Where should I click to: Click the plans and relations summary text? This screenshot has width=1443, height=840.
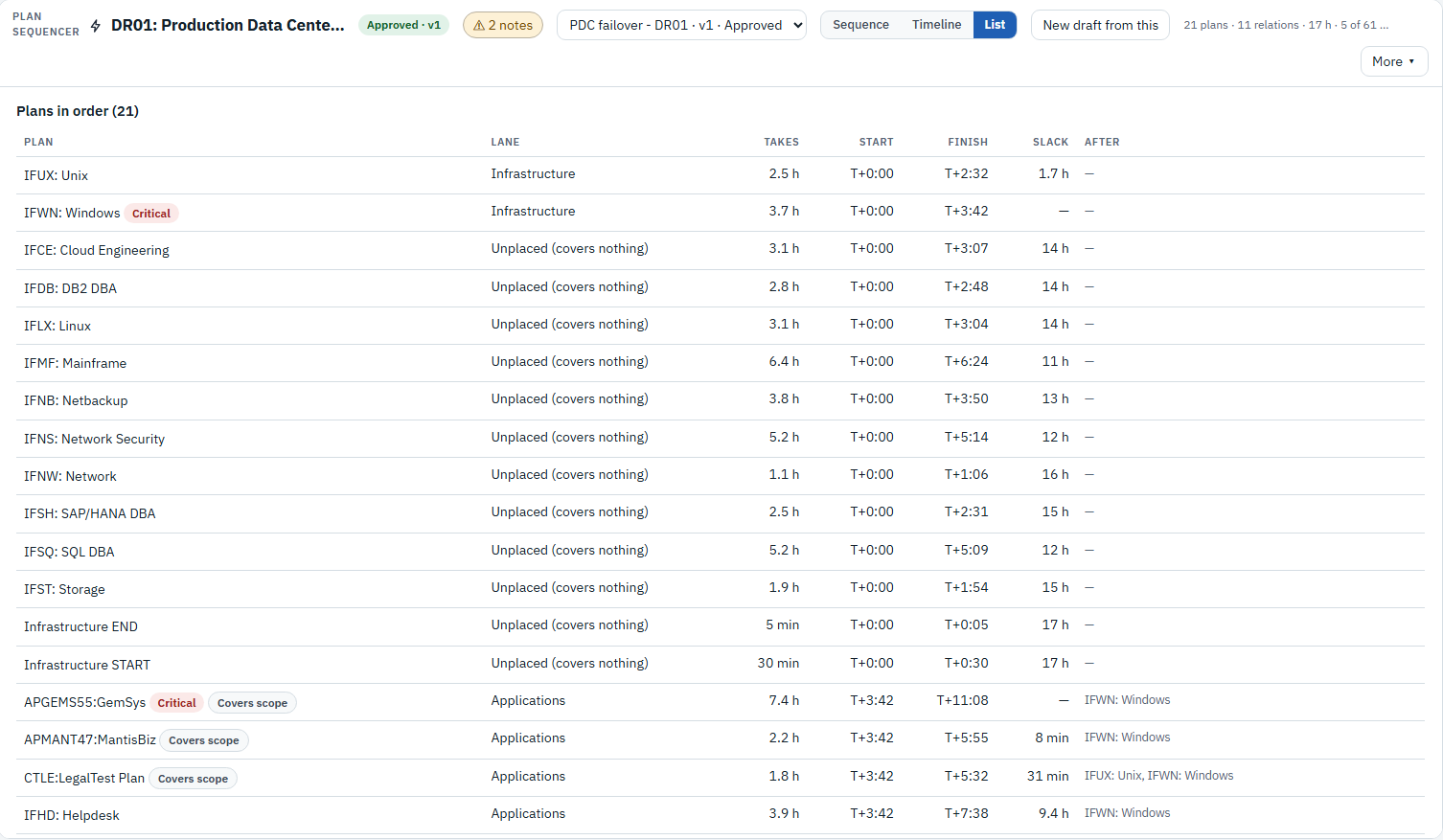(x=1286, y=25)
